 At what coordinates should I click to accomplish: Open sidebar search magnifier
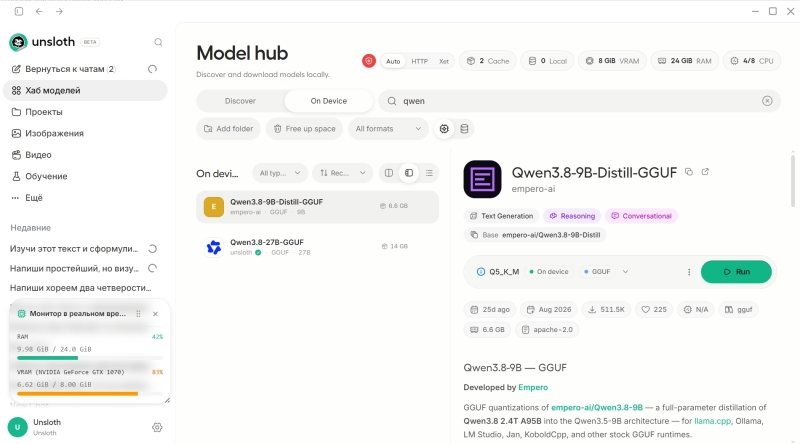tap(158, 42)
